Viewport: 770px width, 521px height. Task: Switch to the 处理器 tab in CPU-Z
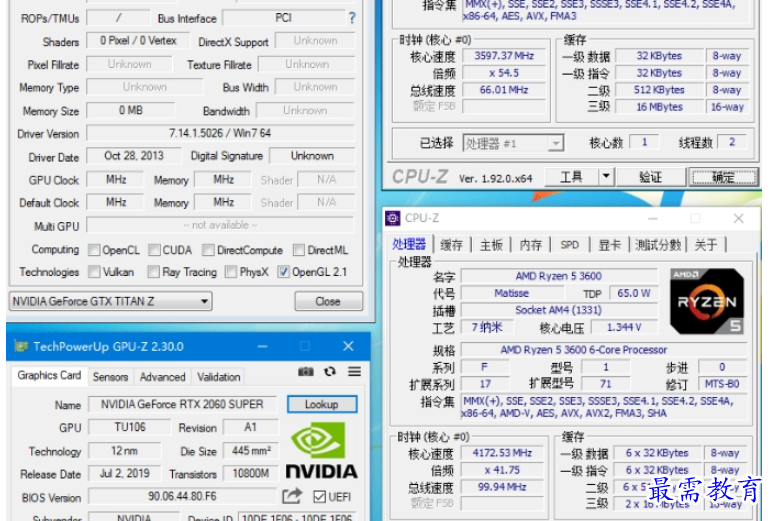point(409,244)
